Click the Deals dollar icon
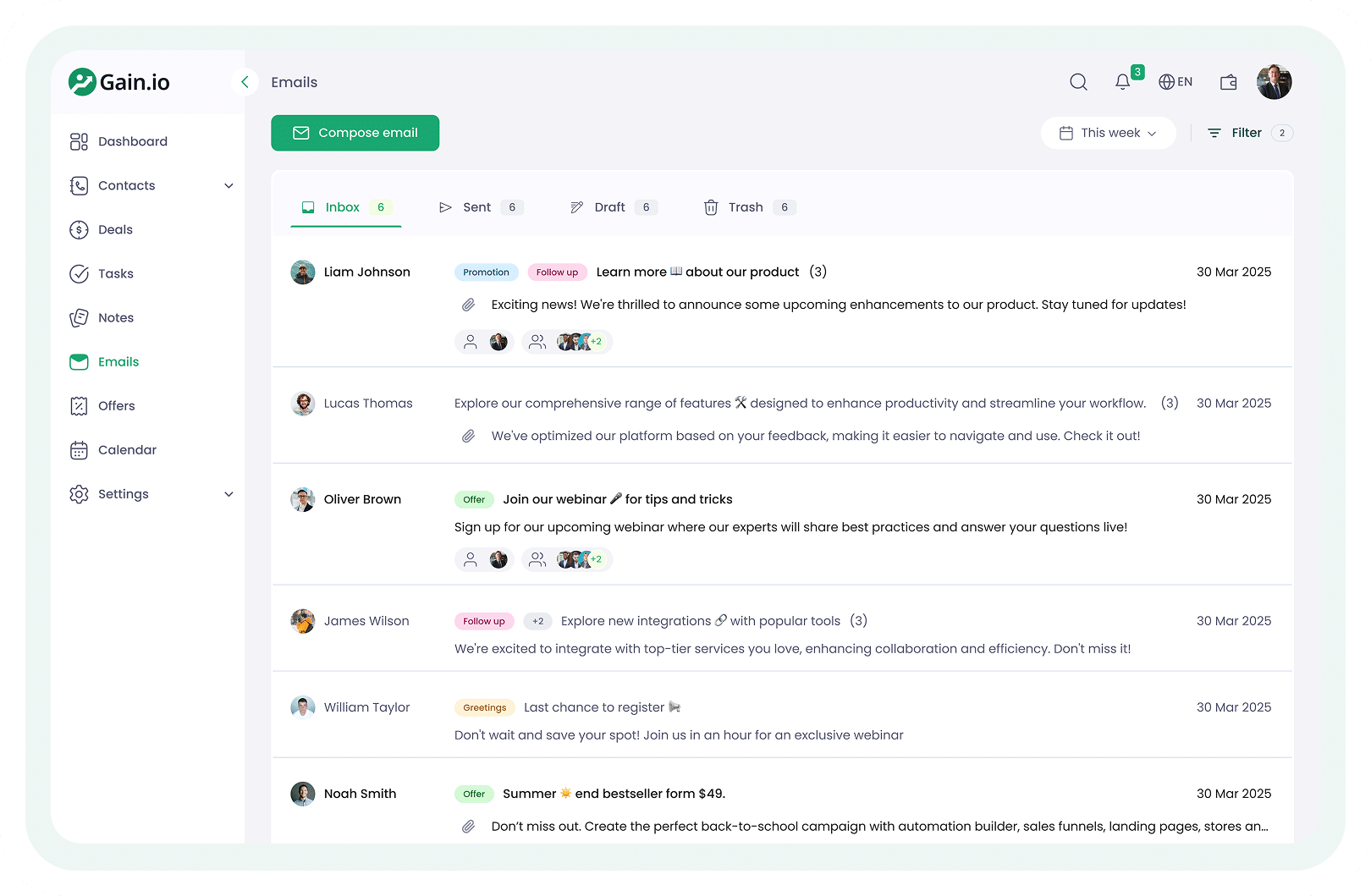This screenshot has height=896, width=1371. pos(79,229)
